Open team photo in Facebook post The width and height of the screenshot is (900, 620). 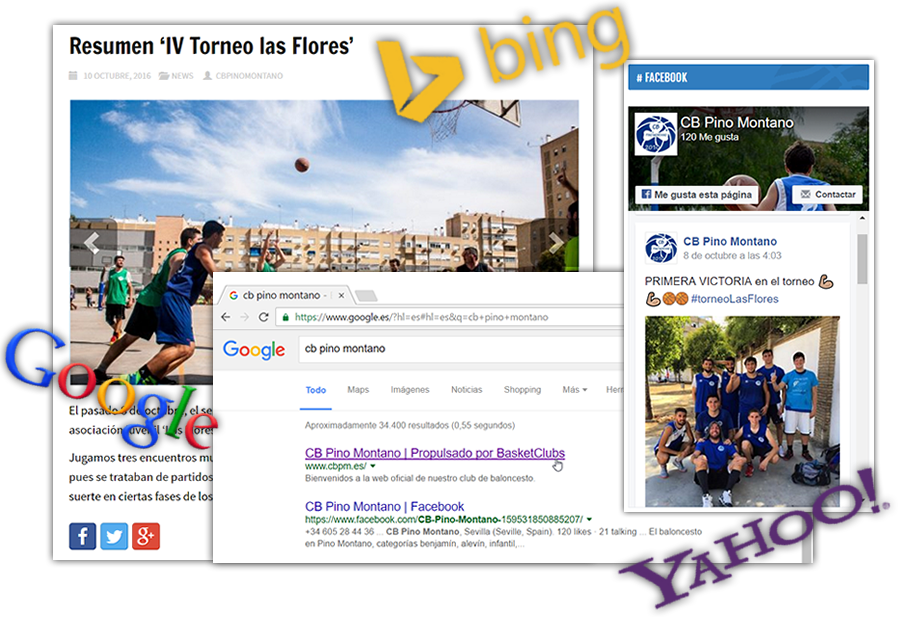pyautogui.click(x=742, y=411)
